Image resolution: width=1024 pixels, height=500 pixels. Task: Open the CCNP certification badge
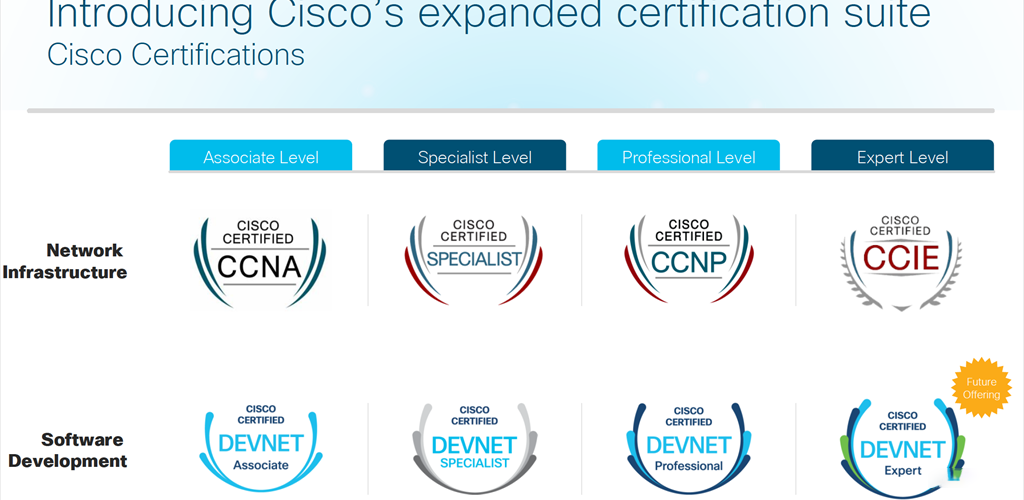[x=688, y=260]
